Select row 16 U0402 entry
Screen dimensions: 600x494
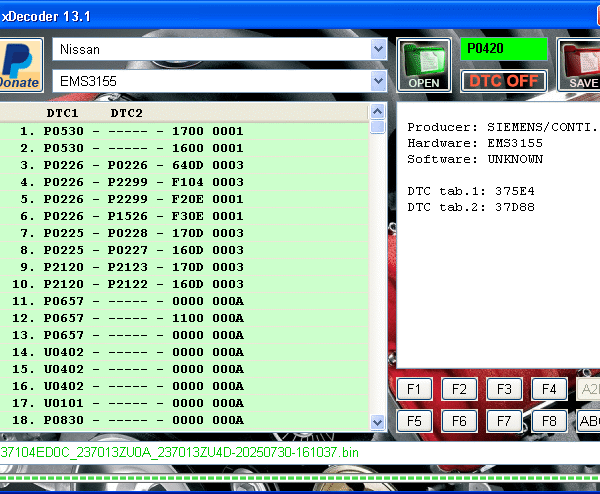coord(184,386)
